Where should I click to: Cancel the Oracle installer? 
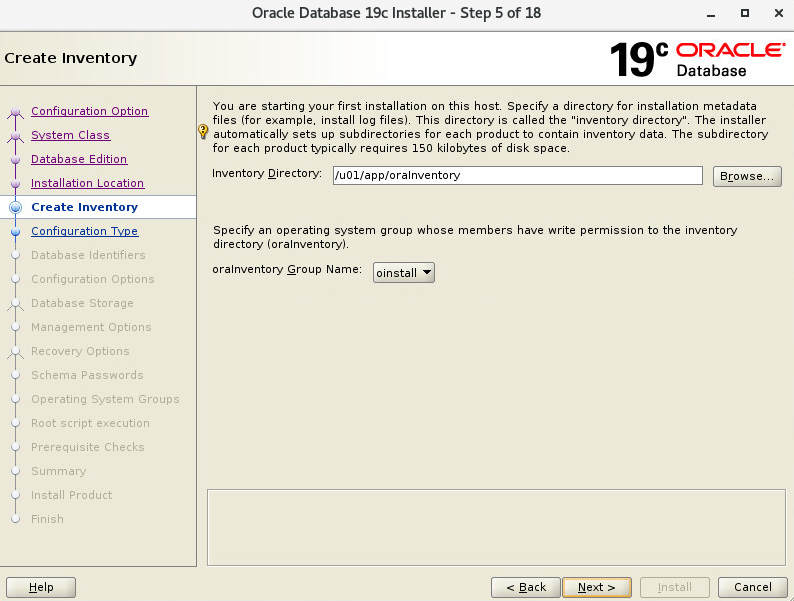[752, 587]
